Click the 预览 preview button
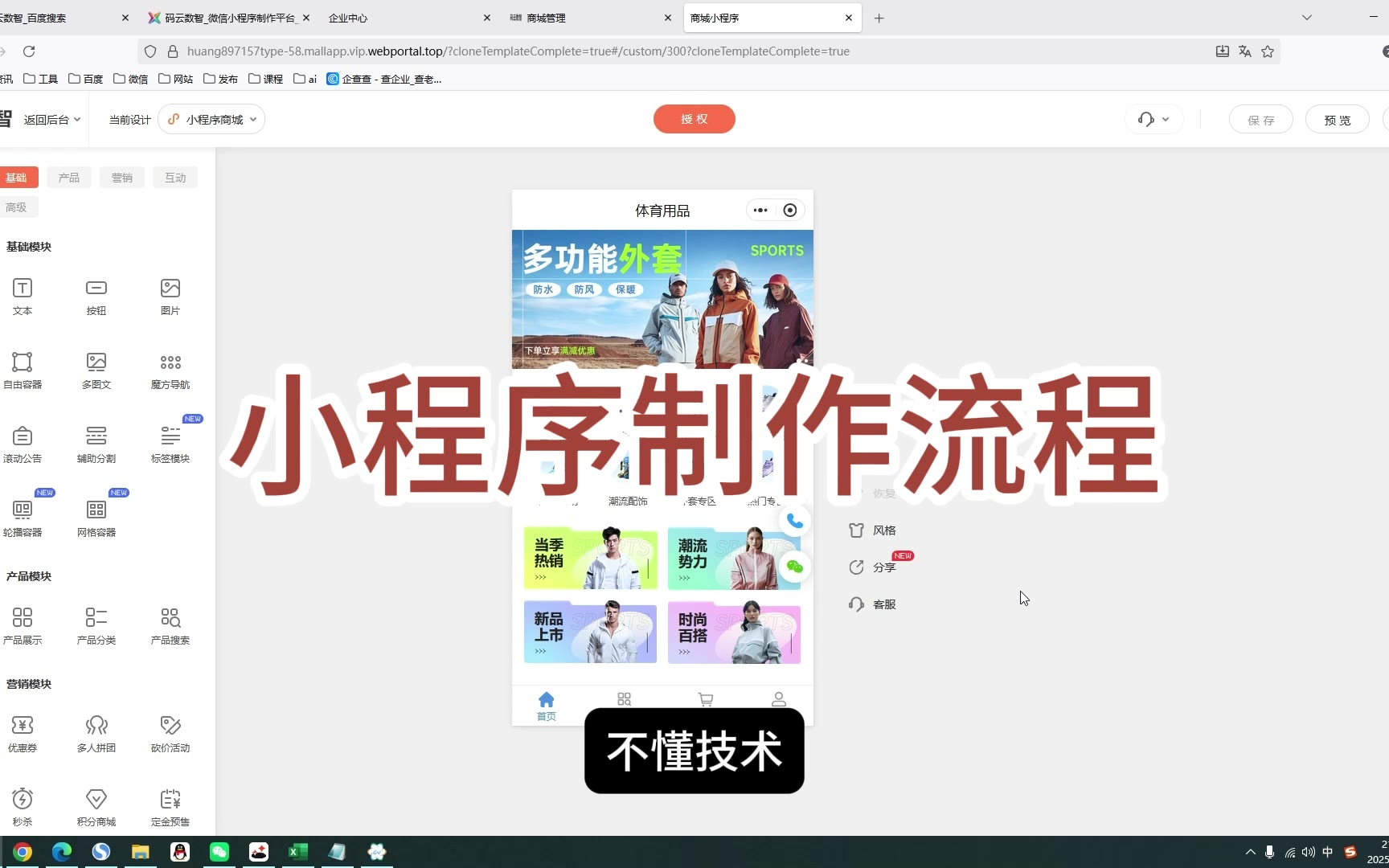The height and width of the screenshot is (868, 1389). click(x=1337, y=120)
